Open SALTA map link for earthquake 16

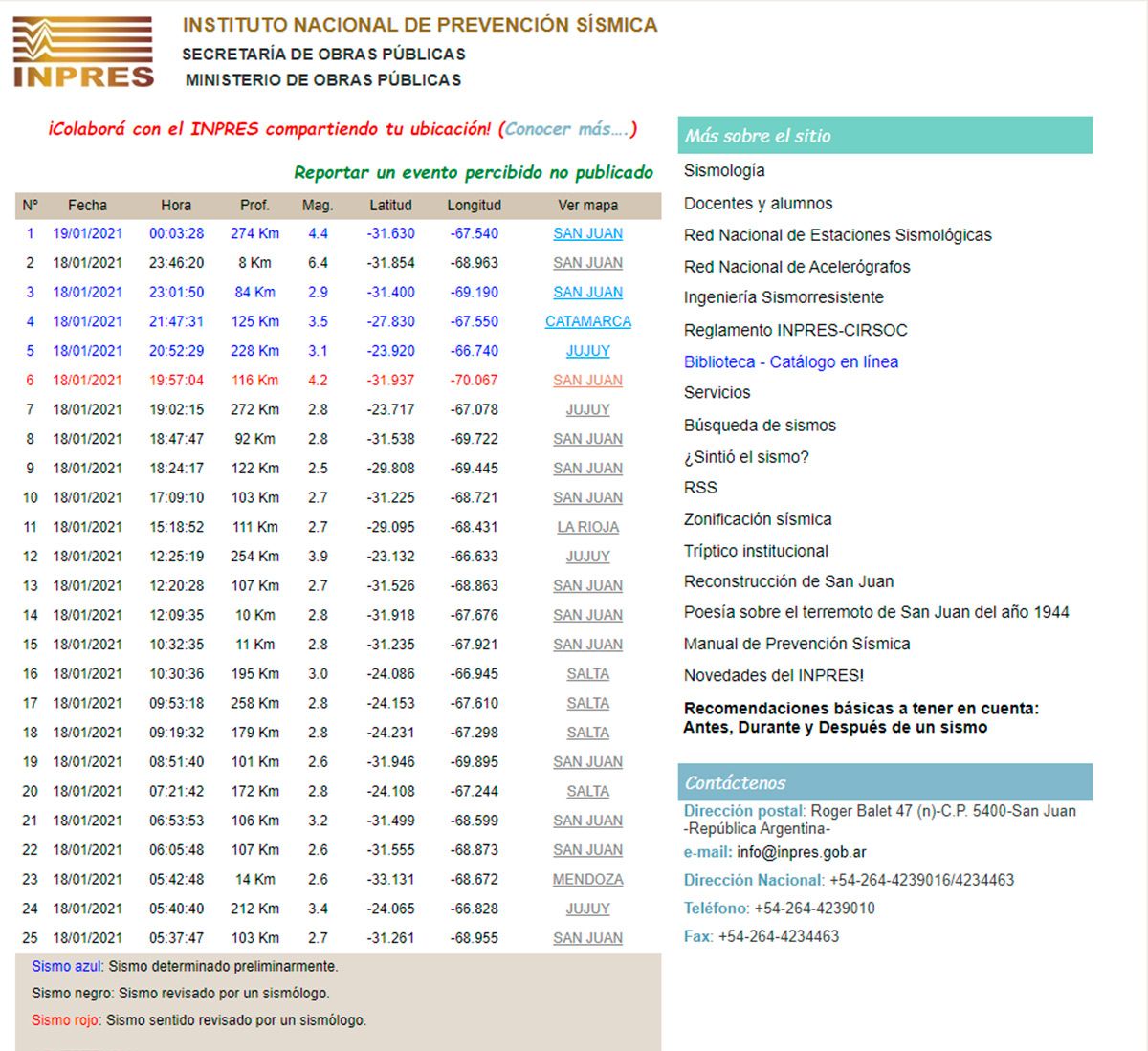pyautogui.click(x=587, y=674)
